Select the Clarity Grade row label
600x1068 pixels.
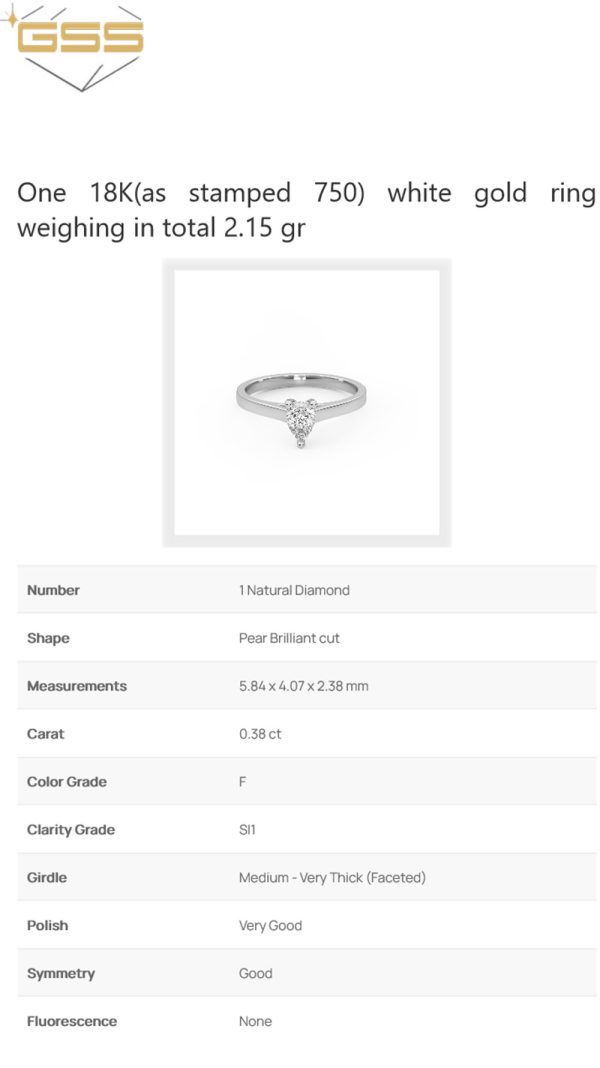[71, 830]
